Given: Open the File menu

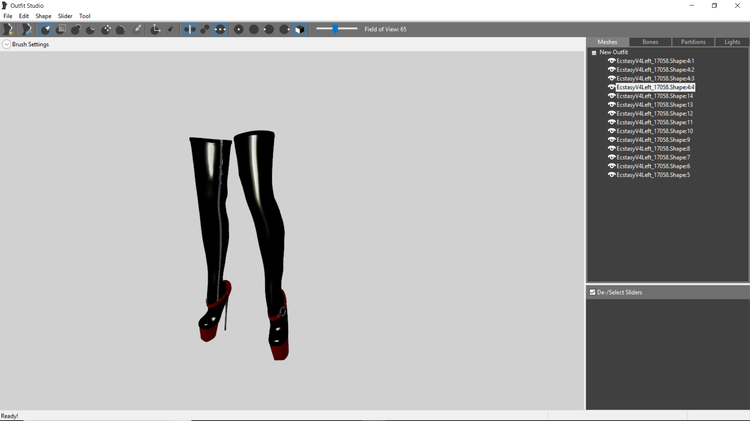Looking at the screenshot, I should point(8,16).
